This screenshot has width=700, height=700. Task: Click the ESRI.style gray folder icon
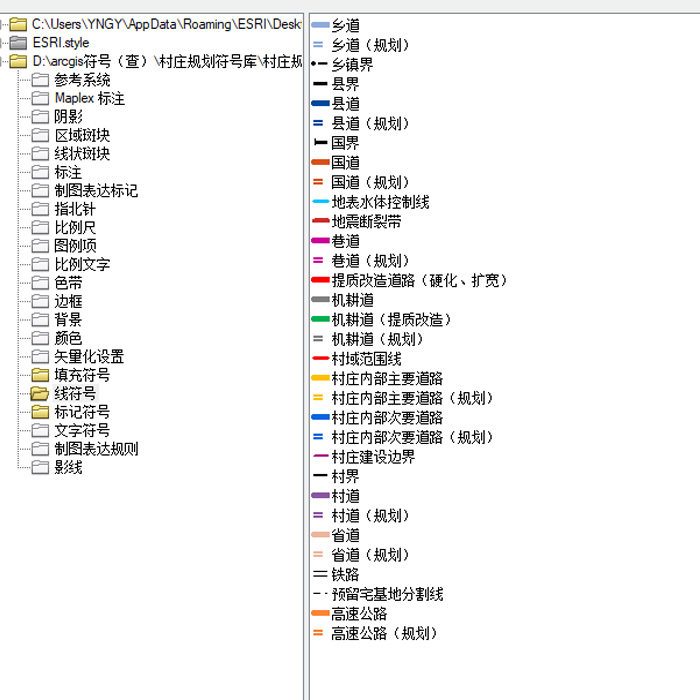click(18, 43)
